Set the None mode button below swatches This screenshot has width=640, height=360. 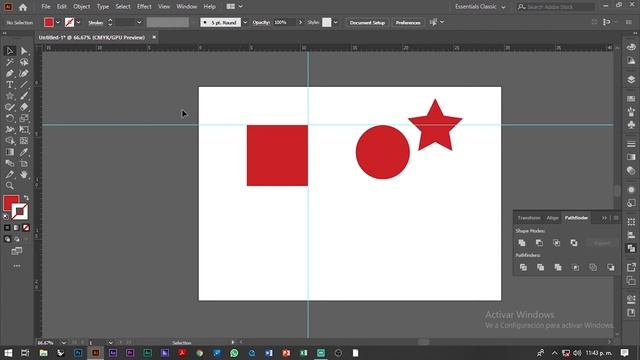point(26,227)
